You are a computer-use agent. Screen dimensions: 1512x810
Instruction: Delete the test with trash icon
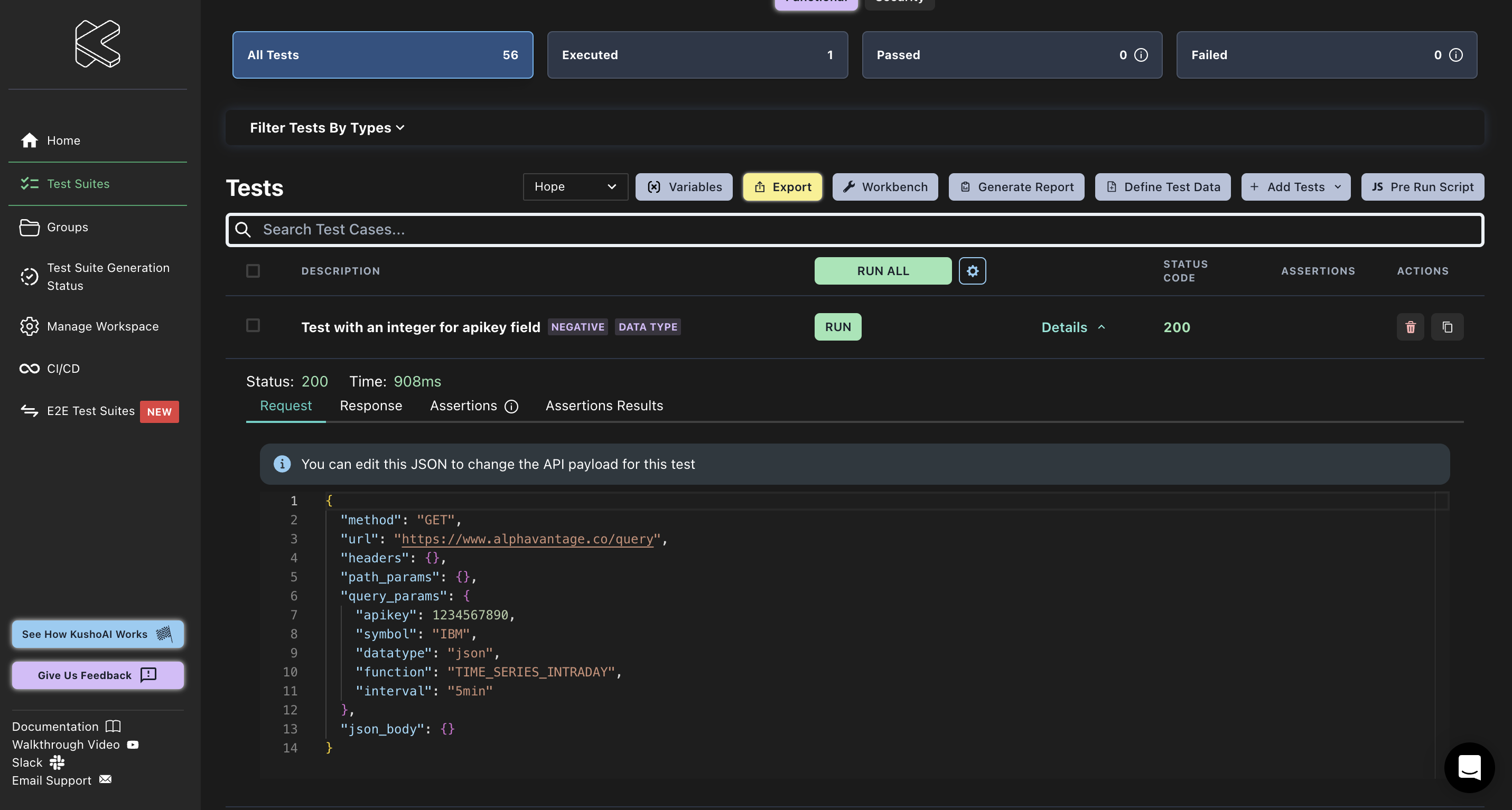[x=1411, y=327]
